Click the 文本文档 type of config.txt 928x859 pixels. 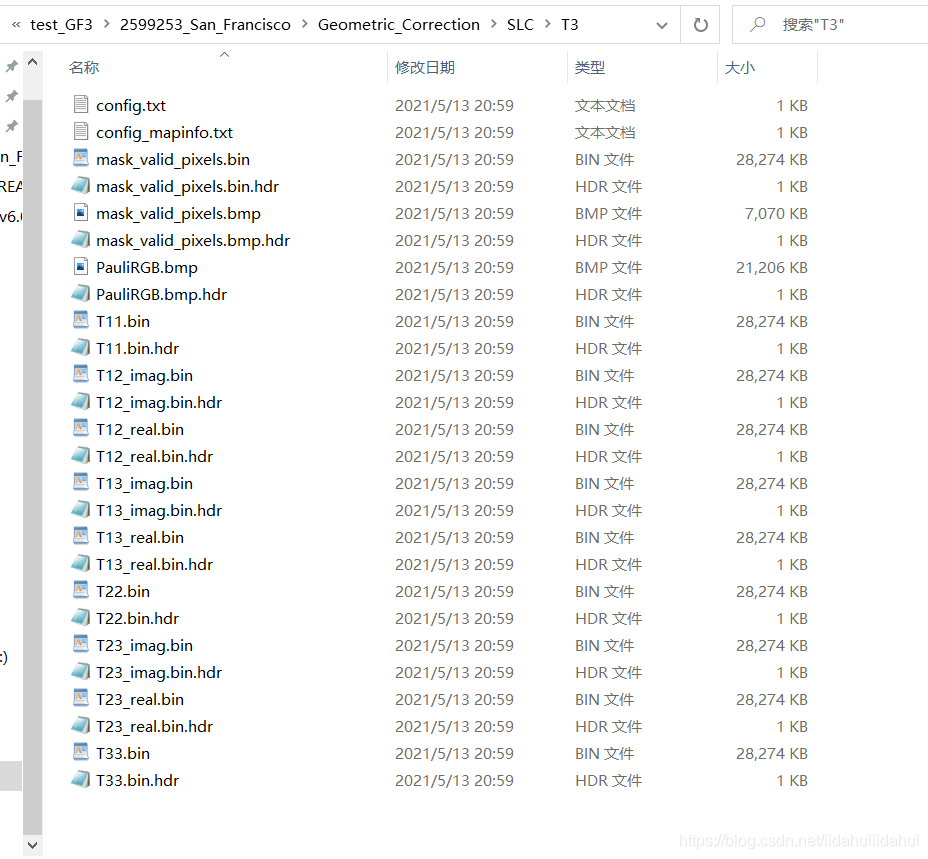click(605, 105)
